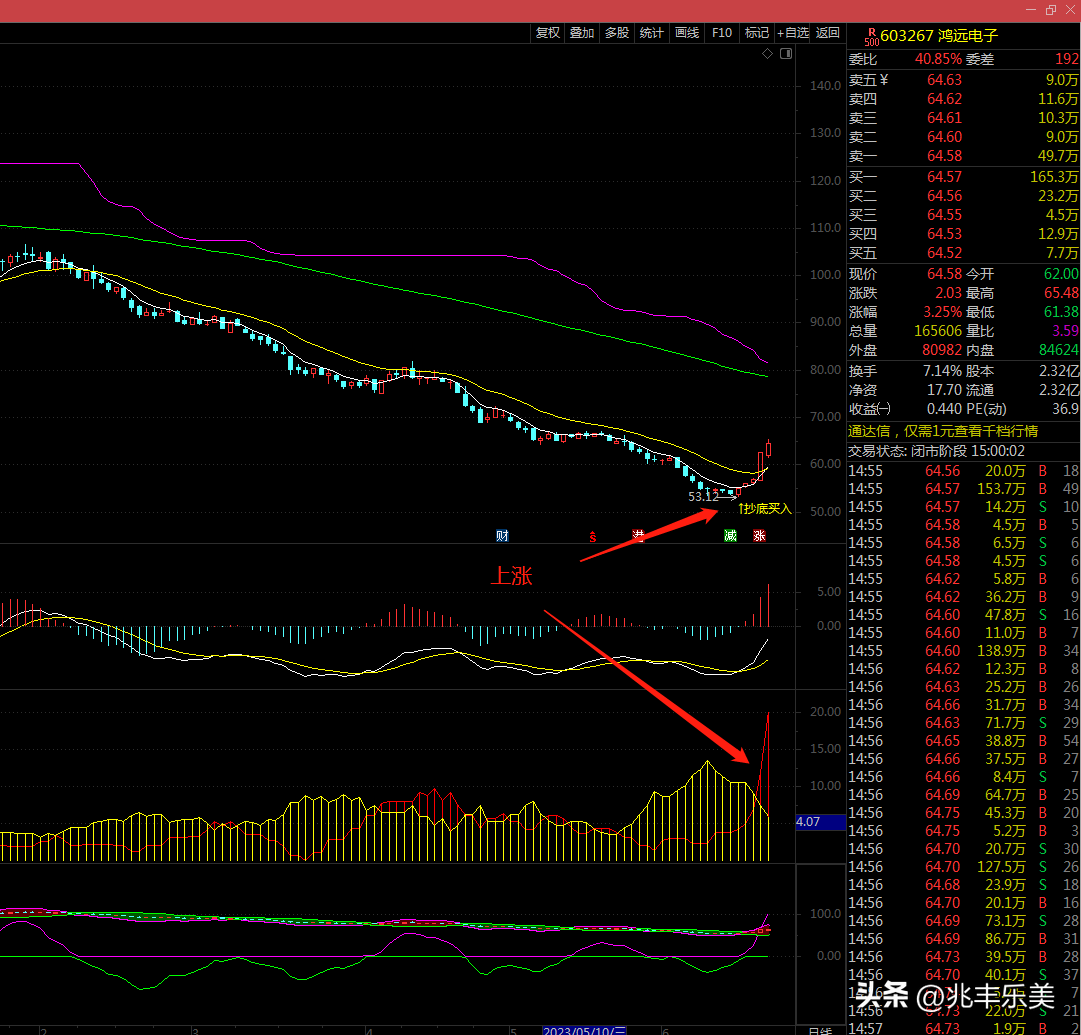Click the 财 financial marker on chart
Viewport: 1081px width, 1035px height.
click(x=502, y=536)
